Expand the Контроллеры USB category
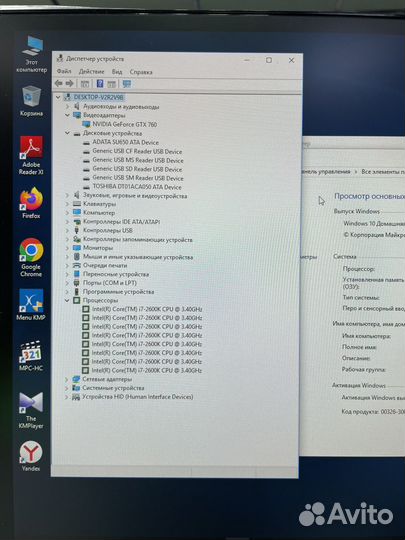The image size is (405, 540). pos(68,230)
